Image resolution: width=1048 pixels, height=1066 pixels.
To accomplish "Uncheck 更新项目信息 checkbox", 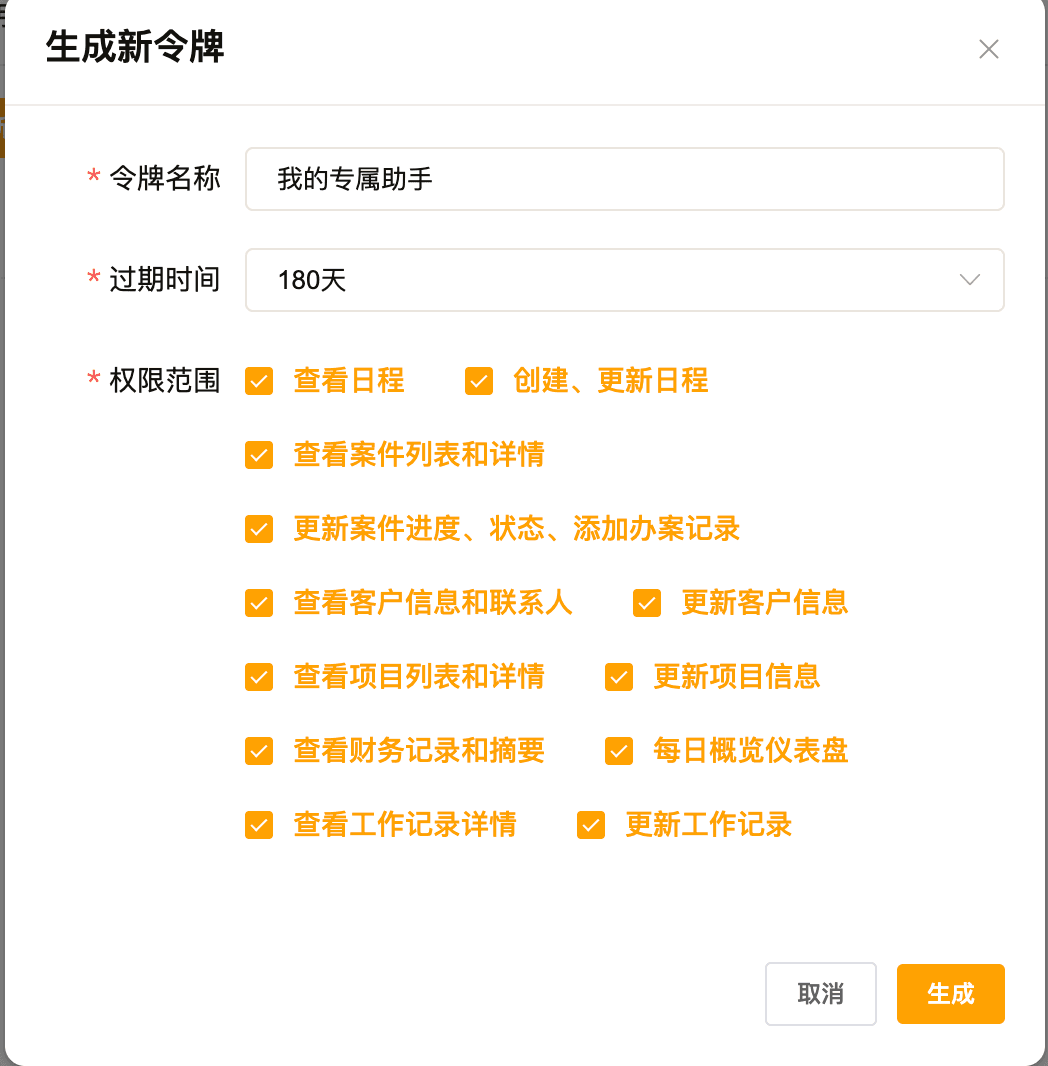I will coord(618,677).
